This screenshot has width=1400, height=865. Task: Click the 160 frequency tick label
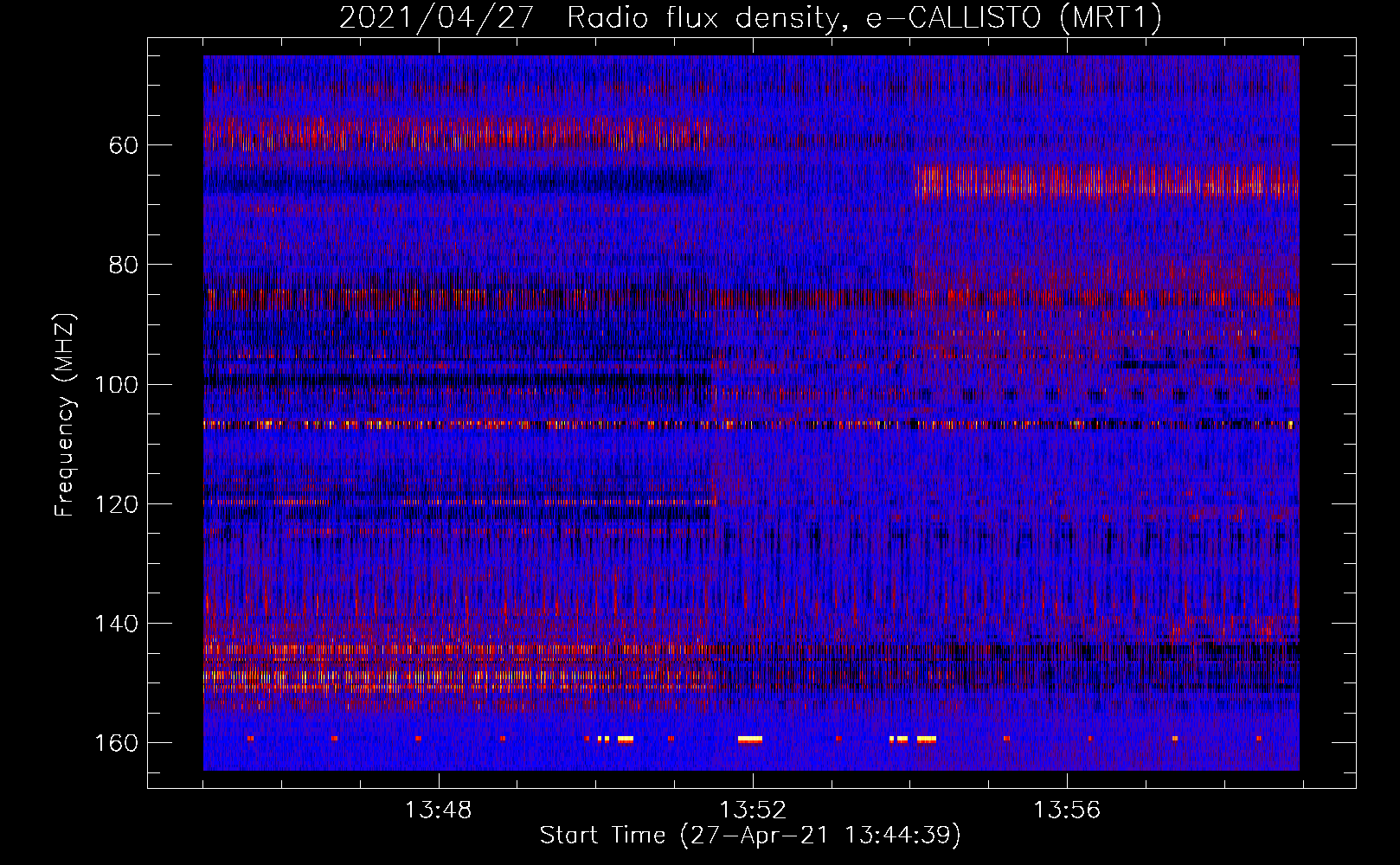point(117,744)
